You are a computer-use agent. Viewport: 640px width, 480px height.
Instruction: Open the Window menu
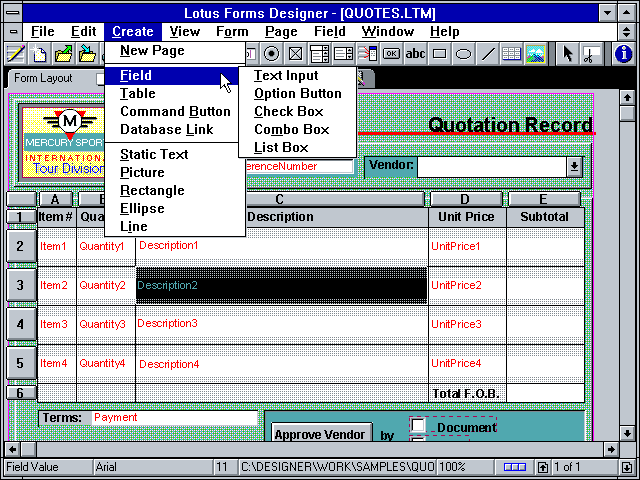388,31
